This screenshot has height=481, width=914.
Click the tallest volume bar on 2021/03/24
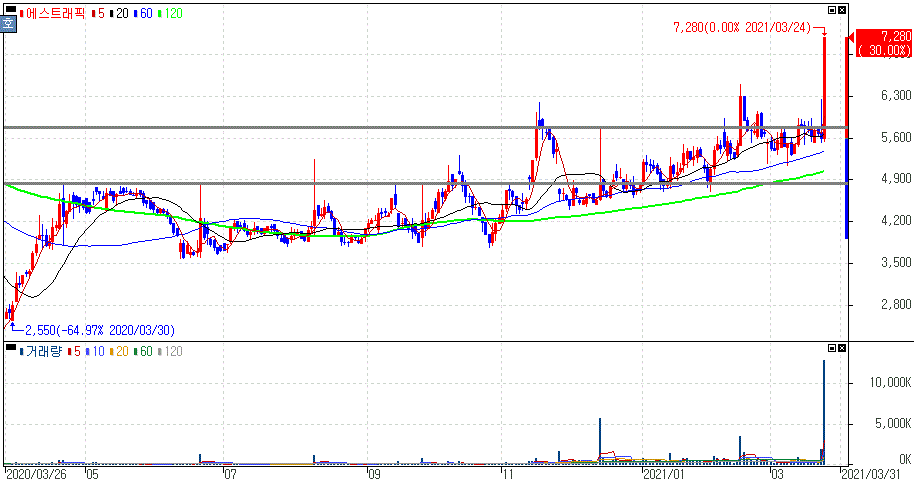click(824, 412)
